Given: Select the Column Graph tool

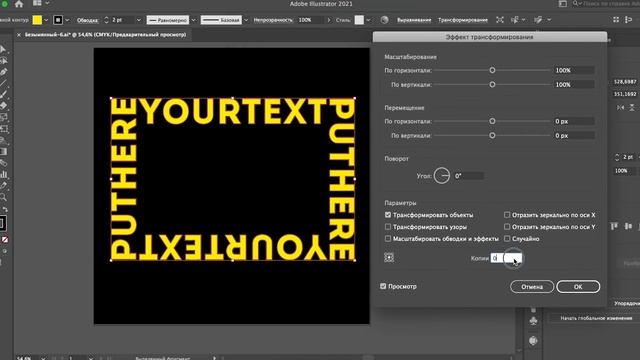Looking at the screenshot, I should tap(4, 175).
